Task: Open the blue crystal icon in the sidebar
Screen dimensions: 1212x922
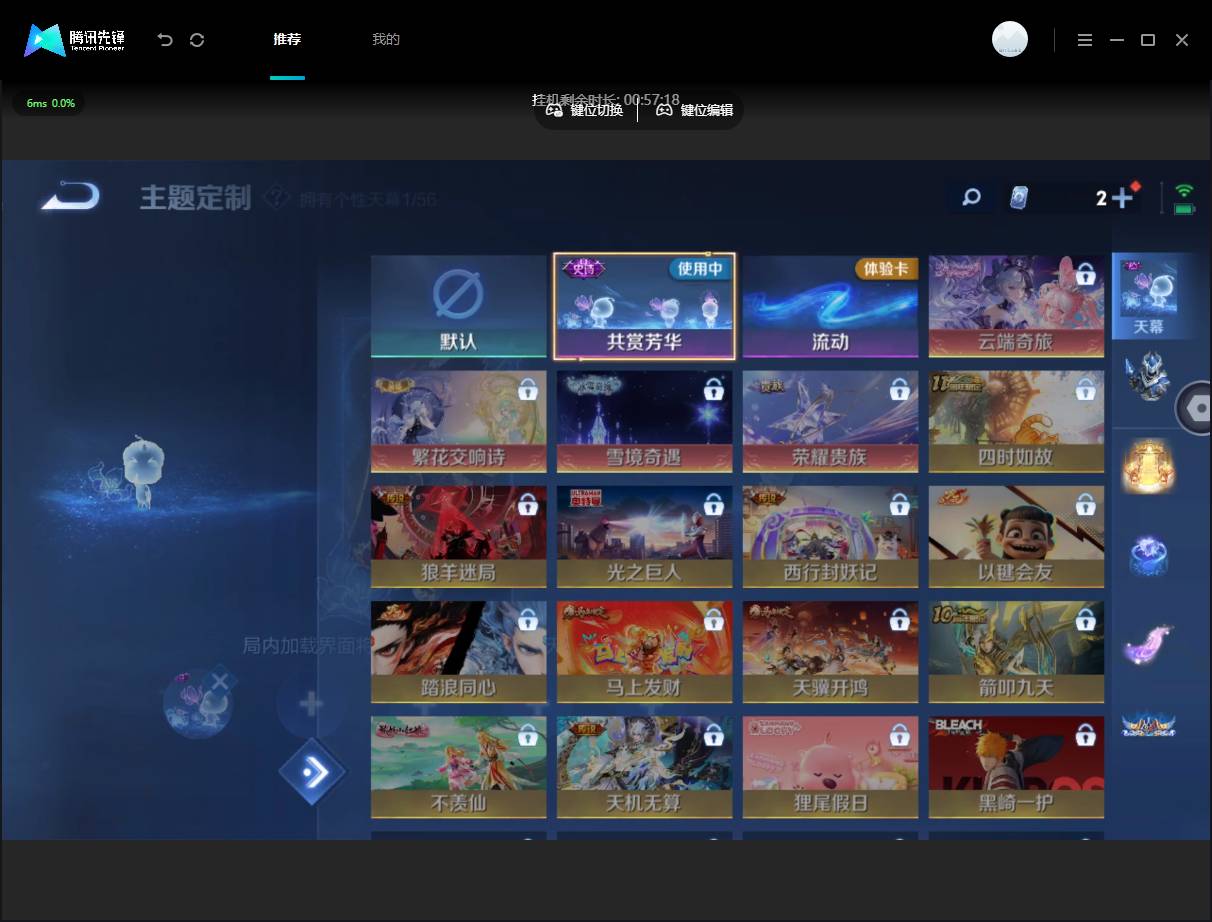Action: tap(1148, 554)
